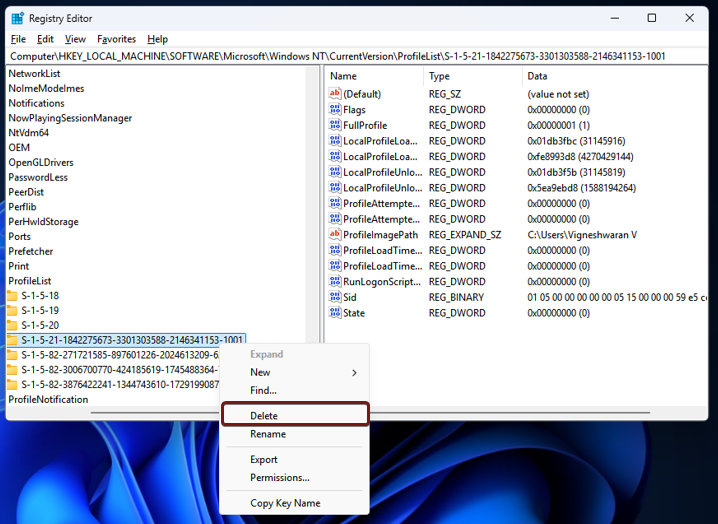Click the Data column header
This screenshot has height=524, width=718.
click(615, 76)
